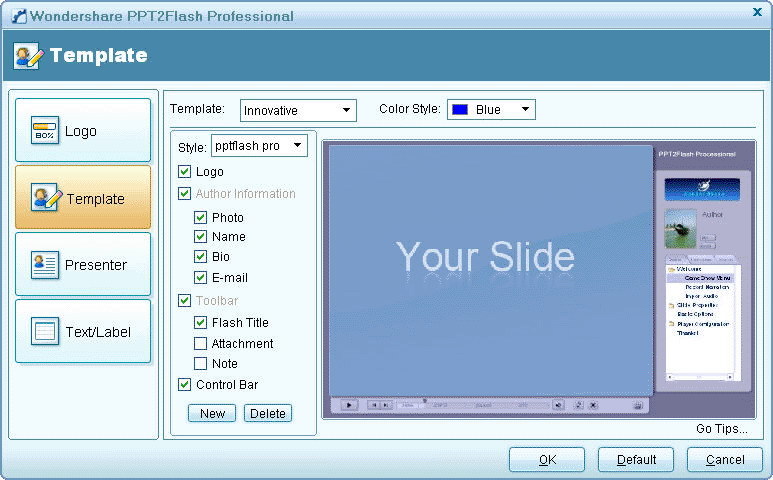
Task: Click the next slide button in preview
Action: (x=386, y=405)
